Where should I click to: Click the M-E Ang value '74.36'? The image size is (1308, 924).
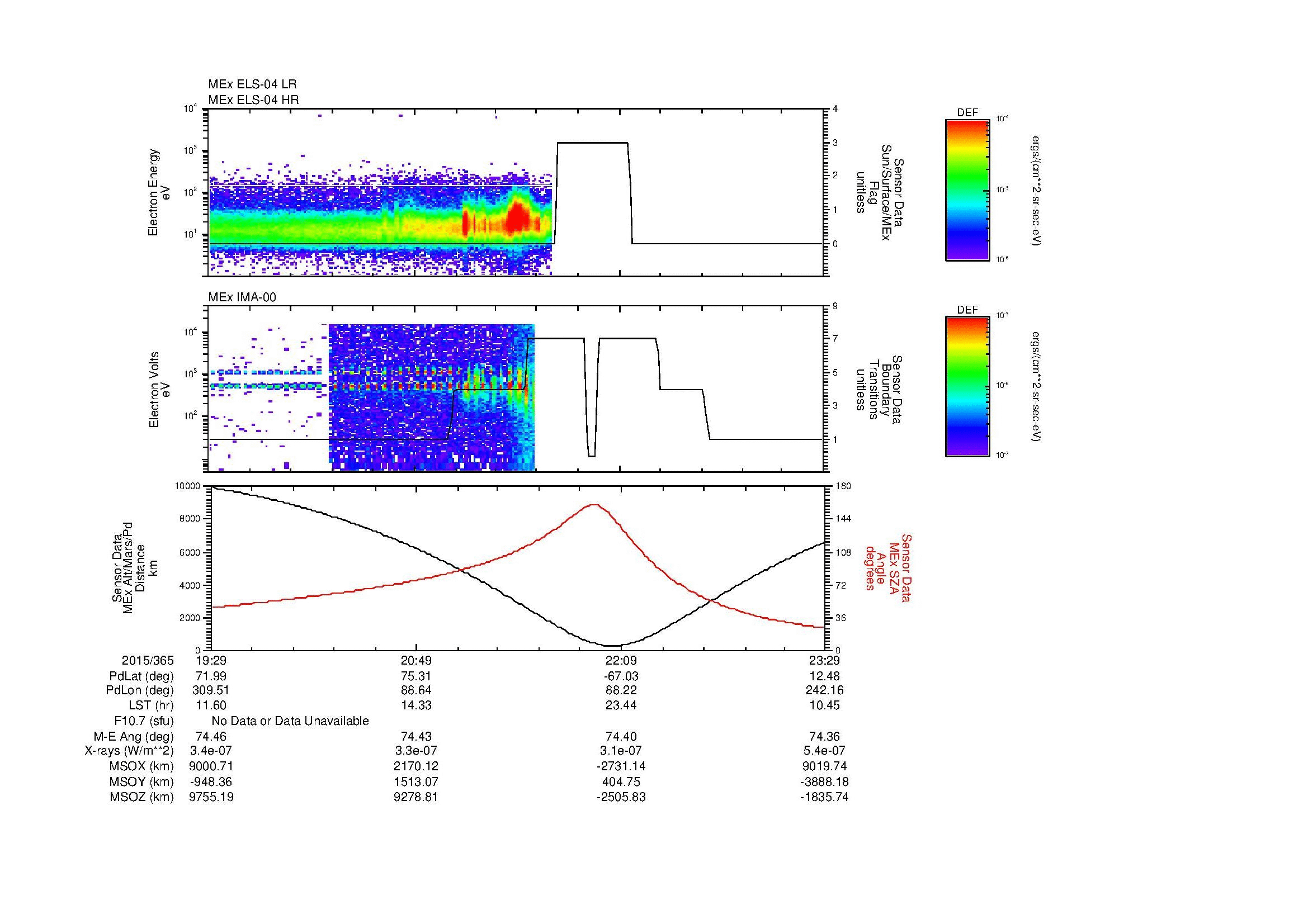click(x=825, y=737)
